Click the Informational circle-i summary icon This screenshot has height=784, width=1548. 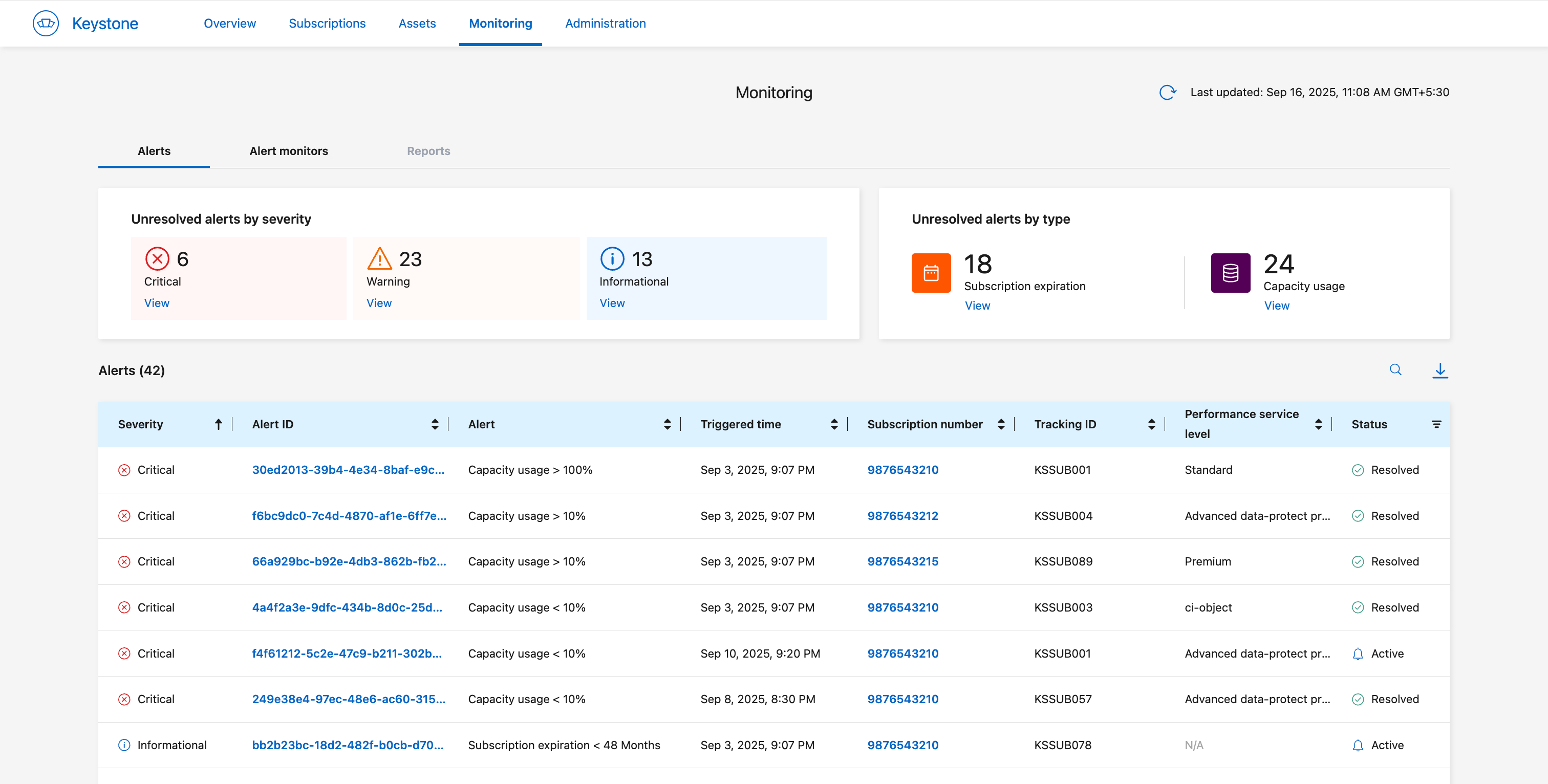point(612,259)
